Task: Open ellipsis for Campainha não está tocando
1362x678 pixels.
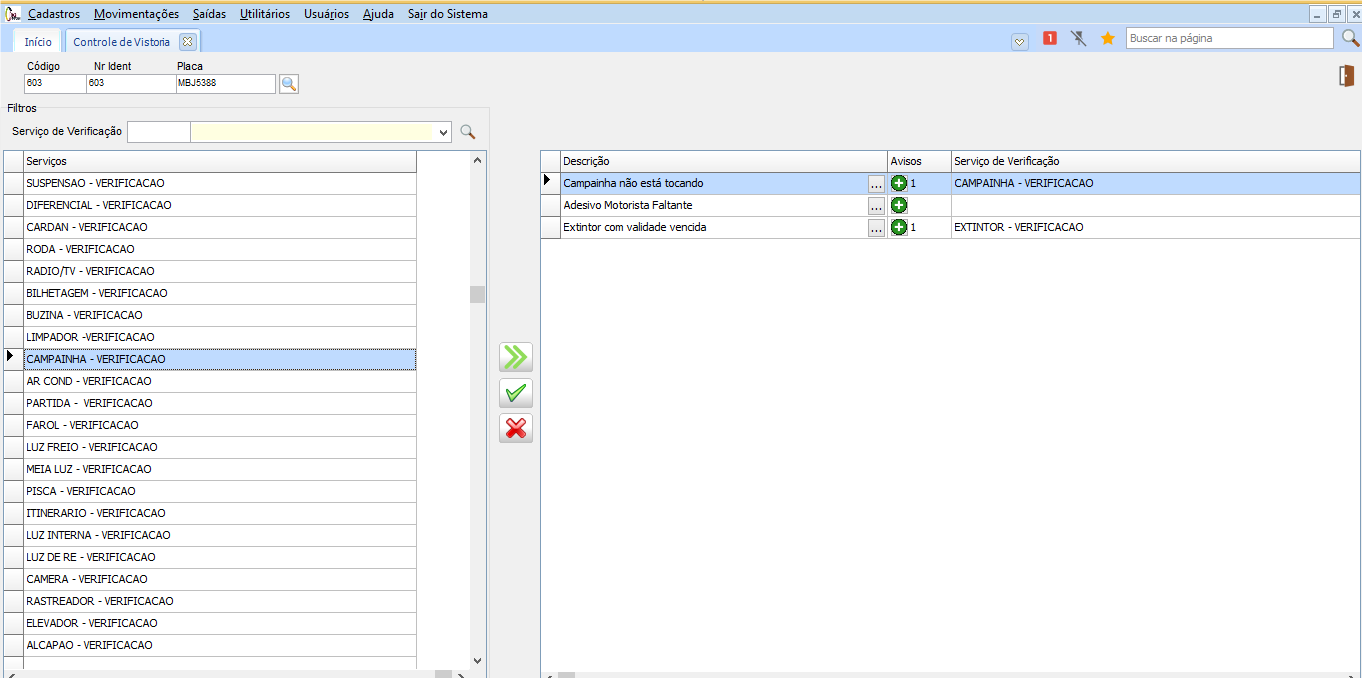Action: [x=877, y=184]
